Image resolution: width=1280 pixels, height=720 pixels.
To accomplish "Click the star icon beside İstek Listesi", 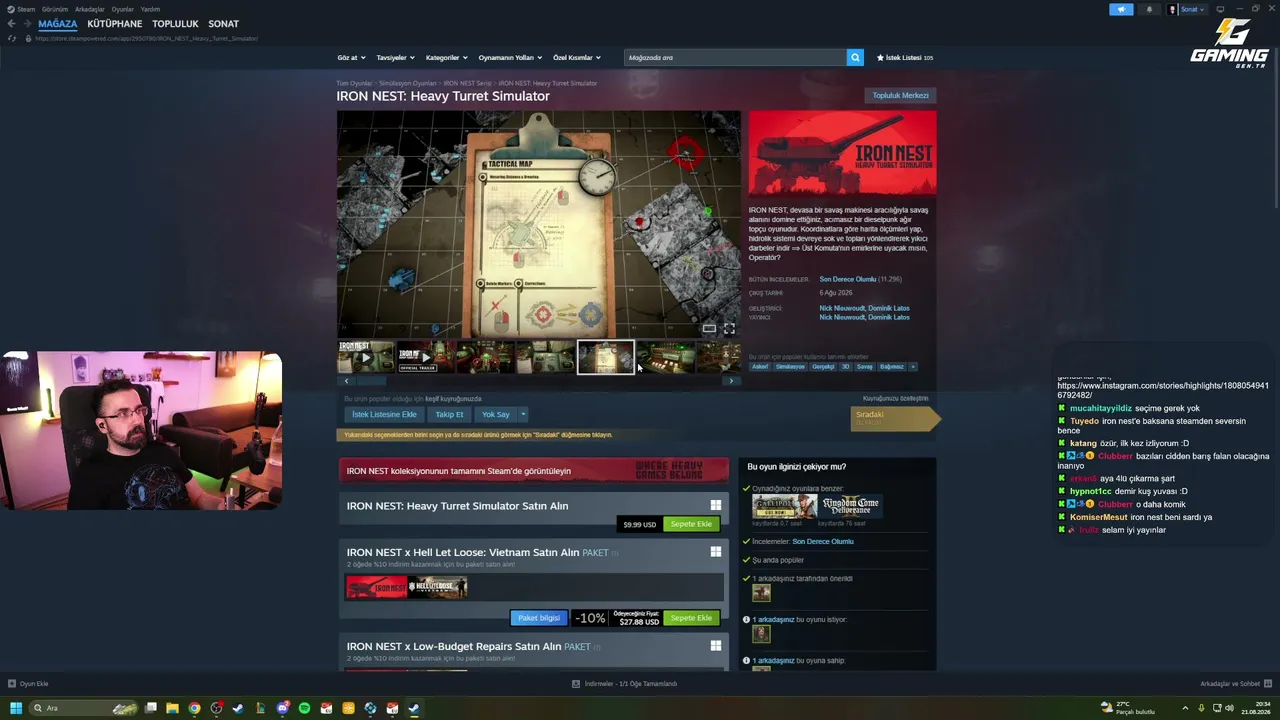I will point(880,57).
